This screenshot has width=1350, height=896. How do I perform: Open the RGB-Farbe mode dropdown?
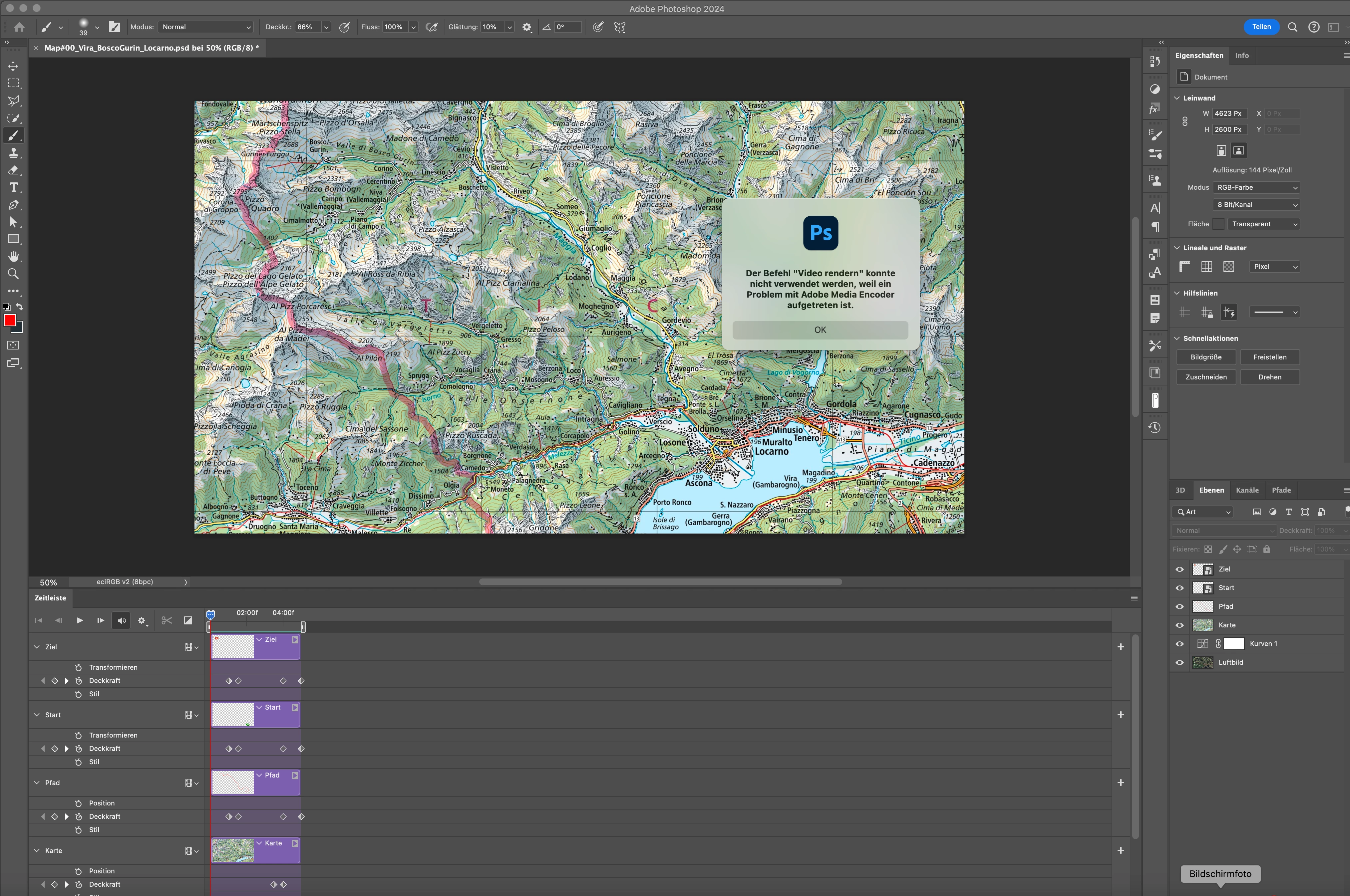click(1256, 187)
